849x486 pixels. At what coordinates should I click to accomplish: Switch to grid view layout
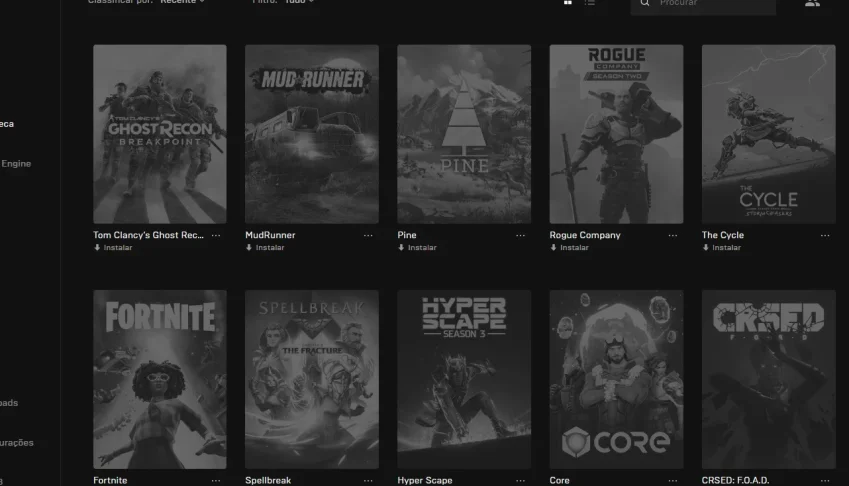pyautogui.click(x=567, y=2)
